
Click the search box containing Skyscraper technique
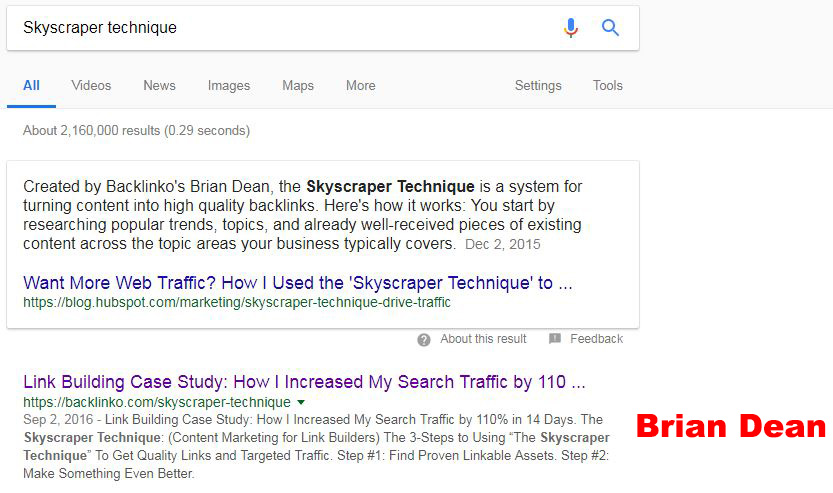(x=322, y=28)
